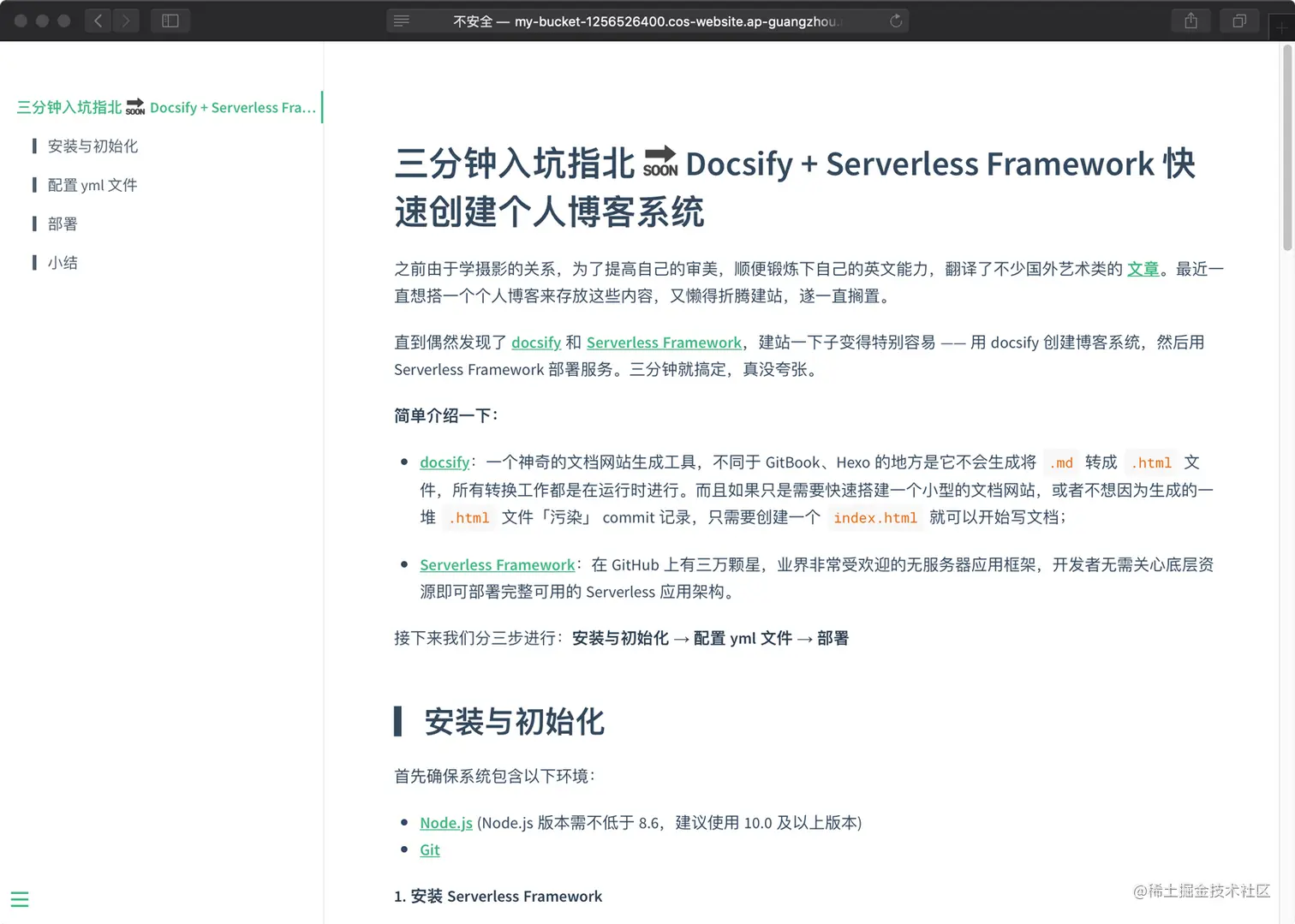This screenshot has width=1295, height=924.
Task: Click the 首先确保系统包含以下环境 text
Action: coord(494,776)
